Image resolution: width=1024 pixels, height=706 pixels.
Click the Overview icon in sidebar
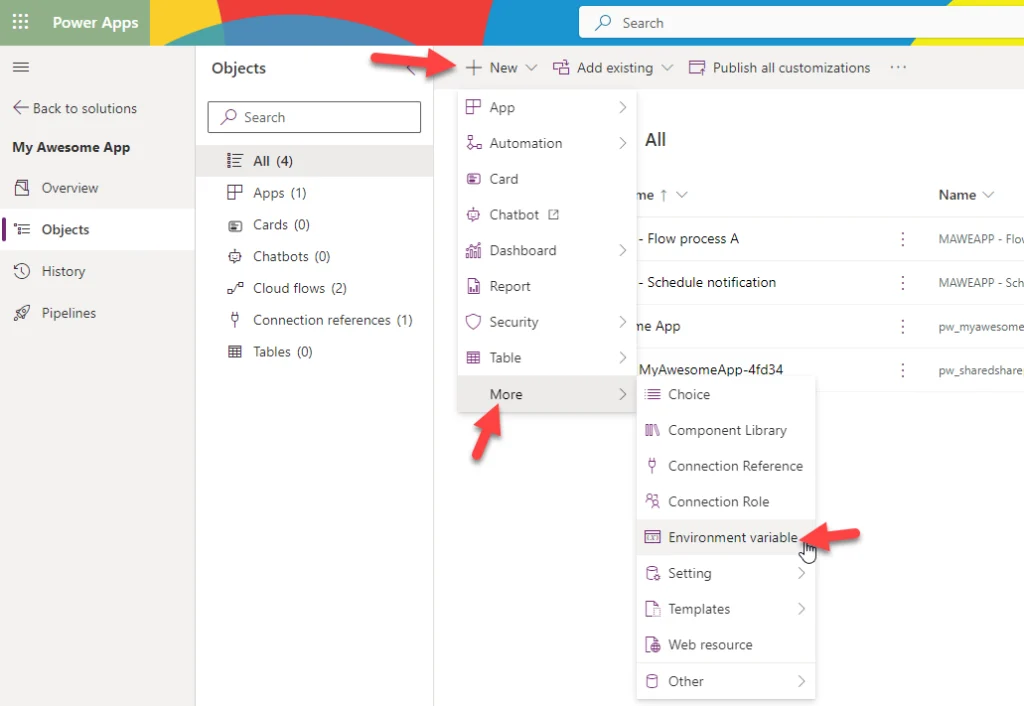(22, 188)
